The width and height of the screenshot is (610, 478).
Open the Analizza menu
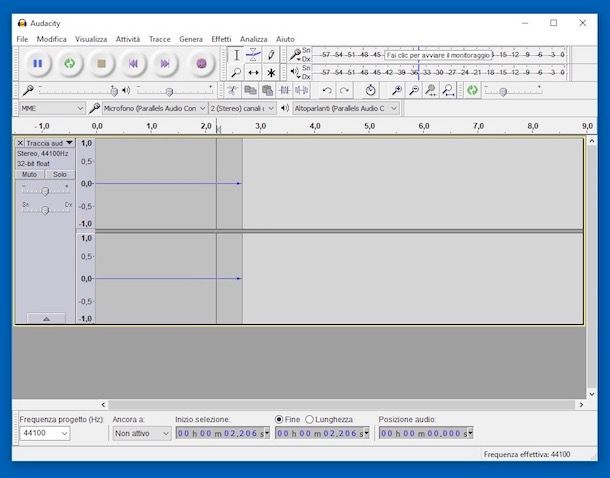[253, 39]
